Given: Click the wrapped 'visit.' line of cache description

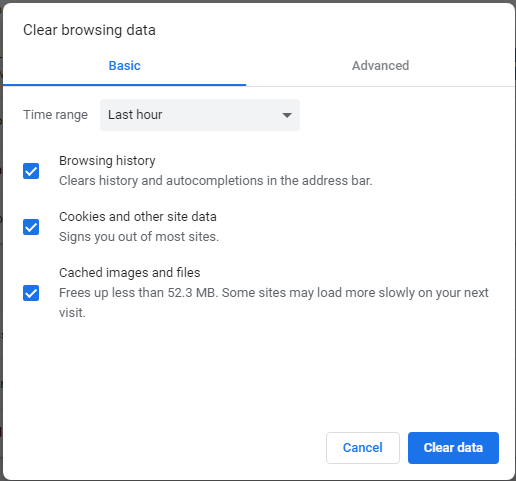Looking at the screenshot, I should click(x=72, y=313).
